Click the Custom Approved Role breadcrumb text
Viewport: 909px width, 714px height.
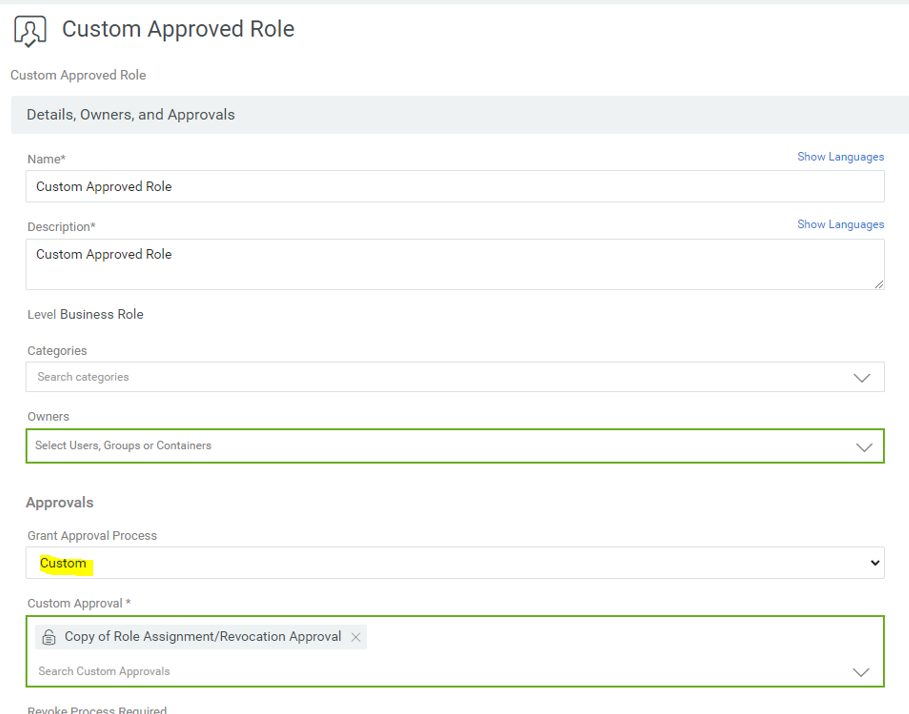tap(78, 75)
